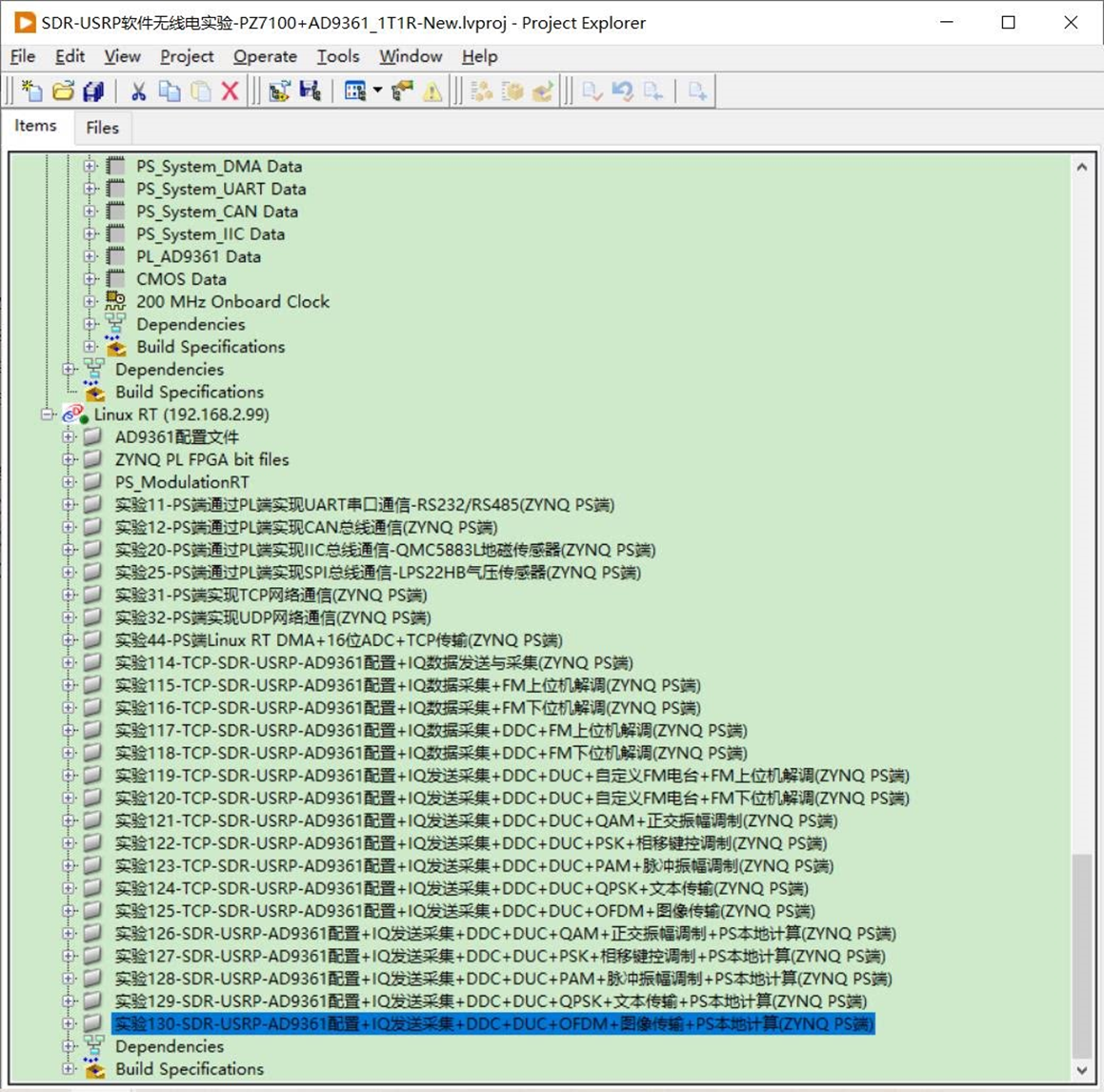Click the Resolve Conflicts toolbar icon
Image resolution: width=1104 pixels, height=1092 pixels.
279,91
